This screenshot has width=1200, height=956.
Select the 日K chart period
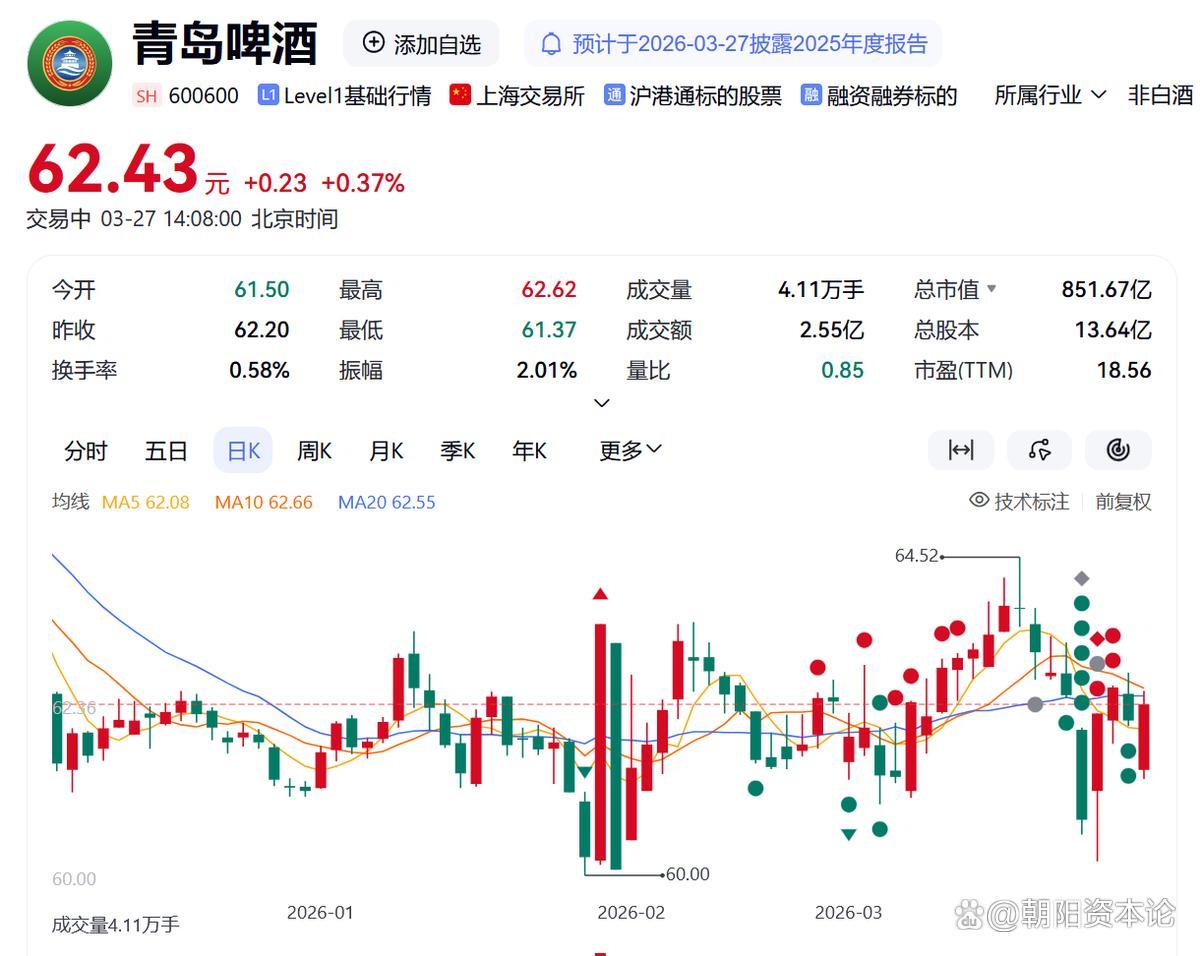click(243, 451)
